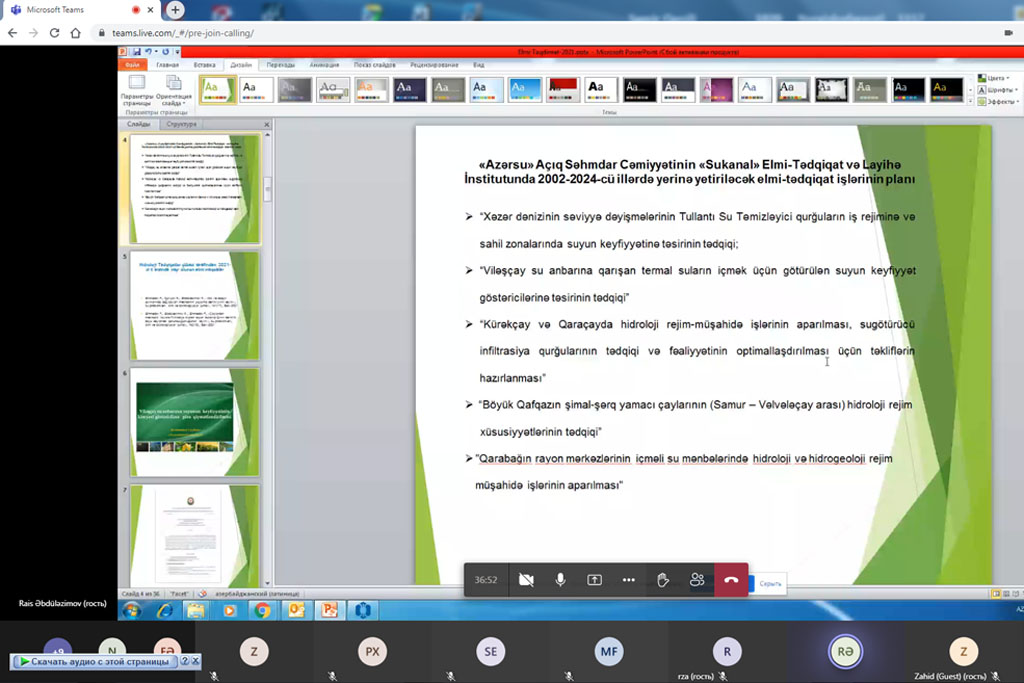Show the participants list
Viewport: 1024px width, 683px height.
[697, 580]
